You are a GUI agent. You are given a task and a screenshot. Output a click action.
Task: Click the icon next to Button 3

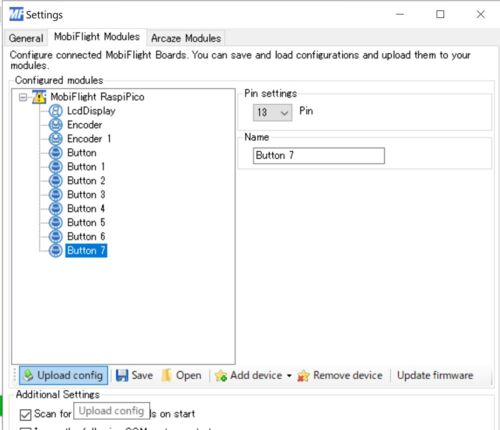pyautogui.click(x=55, y=195)
